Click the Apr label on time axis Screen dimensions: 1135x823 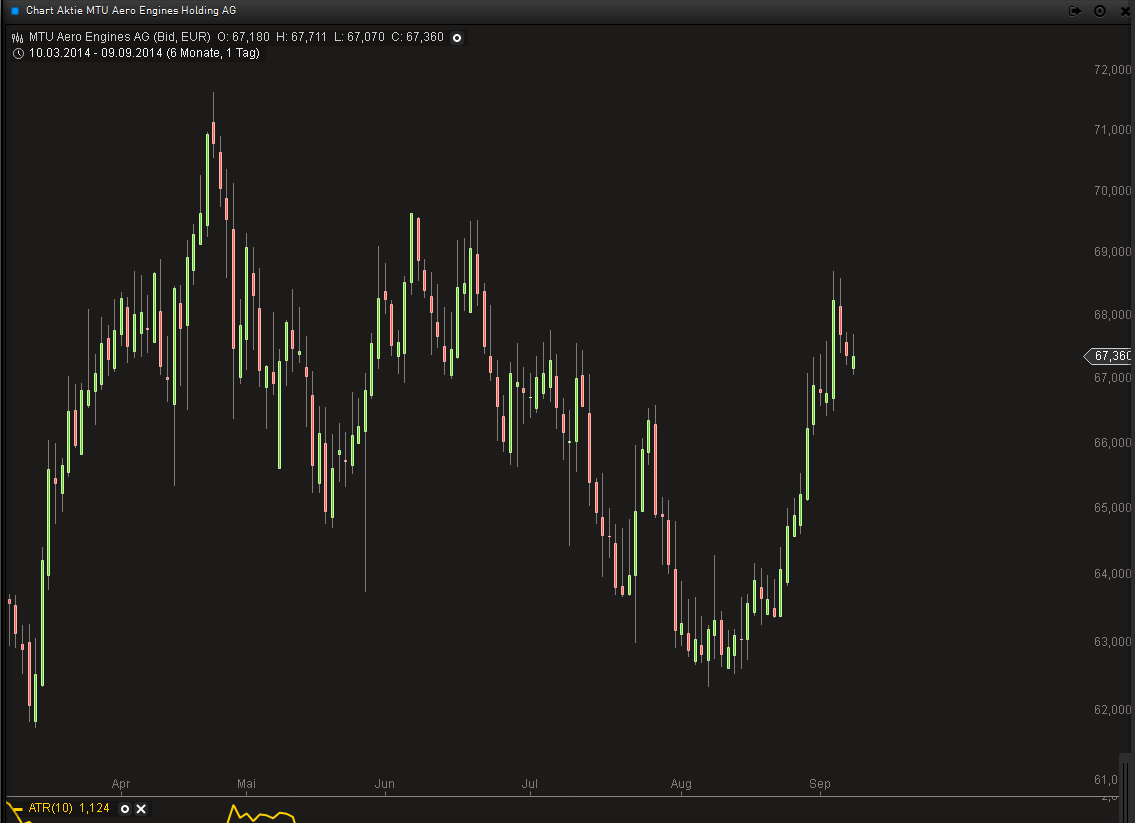(x=121, y=784)
